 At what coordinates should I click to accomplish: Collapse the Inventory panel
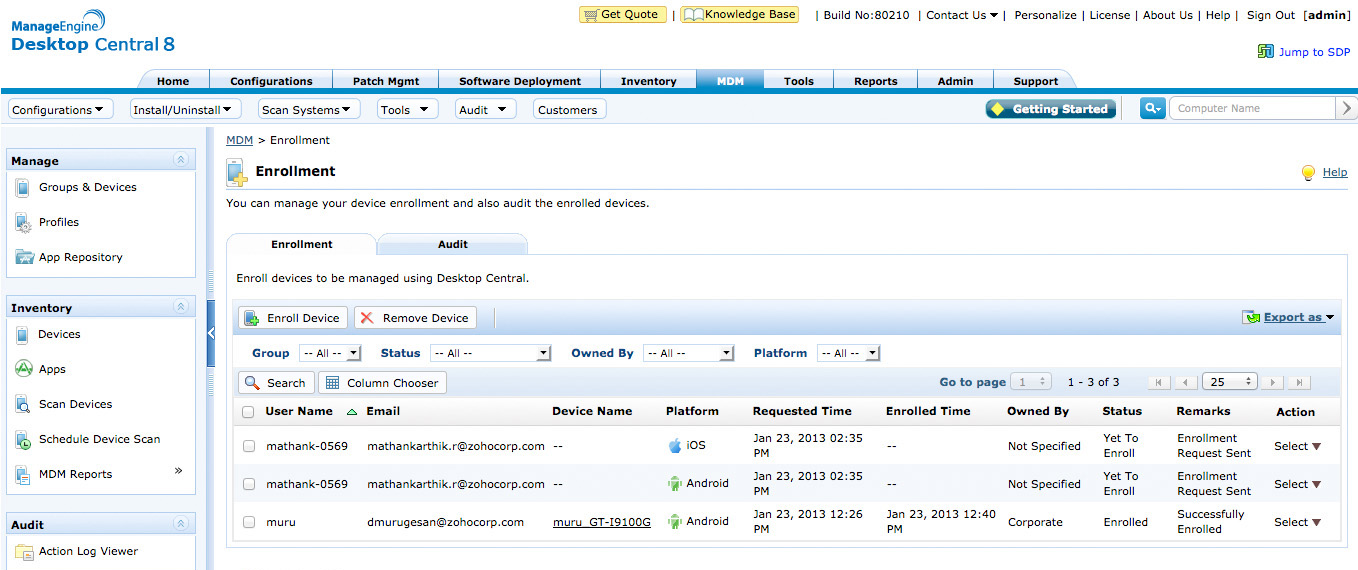[180, 307]
